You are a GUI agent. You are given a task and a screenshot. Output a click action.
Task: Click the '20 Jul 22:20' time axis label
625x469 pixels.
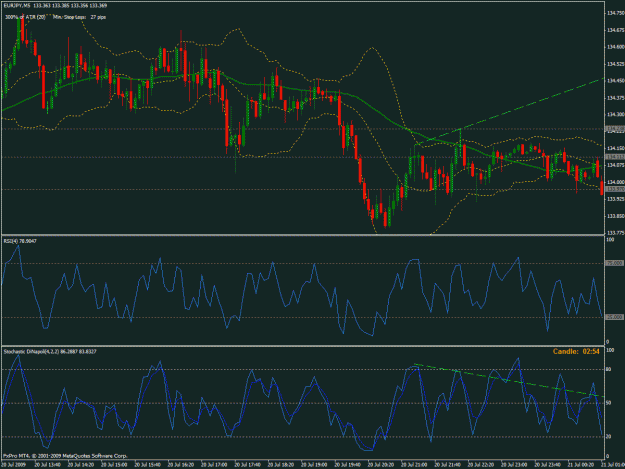tap(481, 465)
